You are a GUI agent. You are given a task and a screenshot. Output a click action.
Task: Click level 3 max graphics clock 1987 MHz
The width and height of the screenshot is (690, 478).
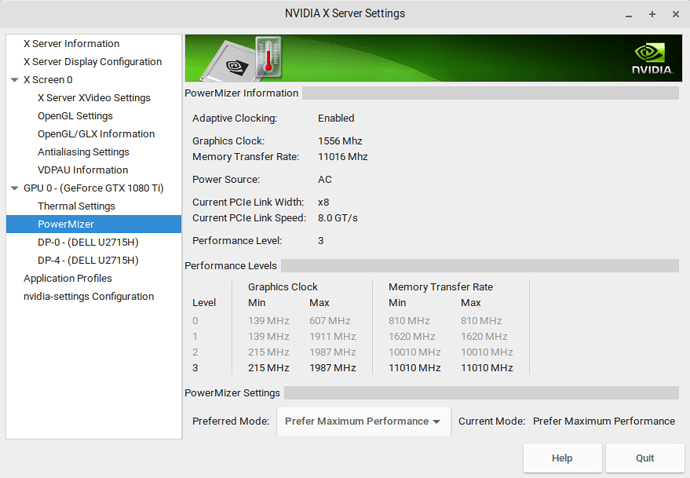pos(332,368)
